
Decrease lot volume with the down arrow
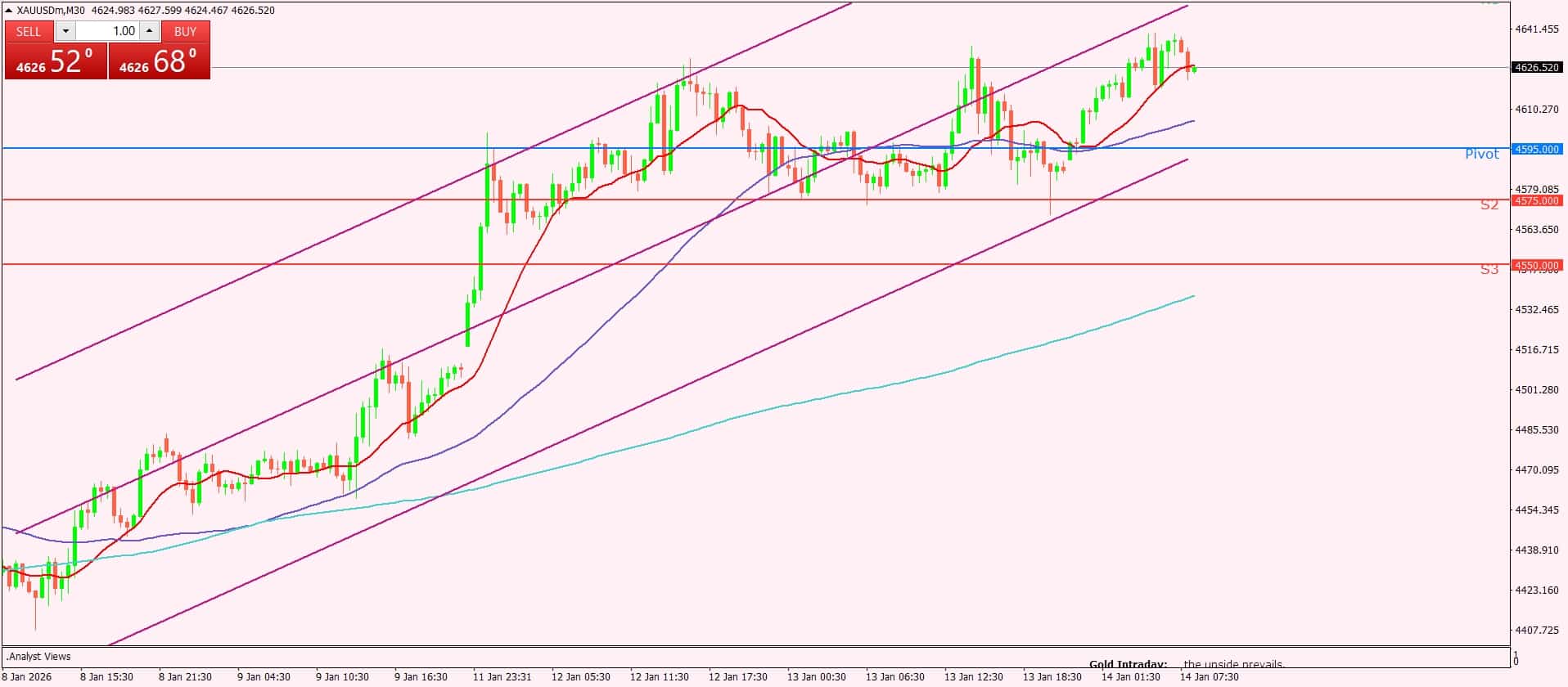coord(65,31)
